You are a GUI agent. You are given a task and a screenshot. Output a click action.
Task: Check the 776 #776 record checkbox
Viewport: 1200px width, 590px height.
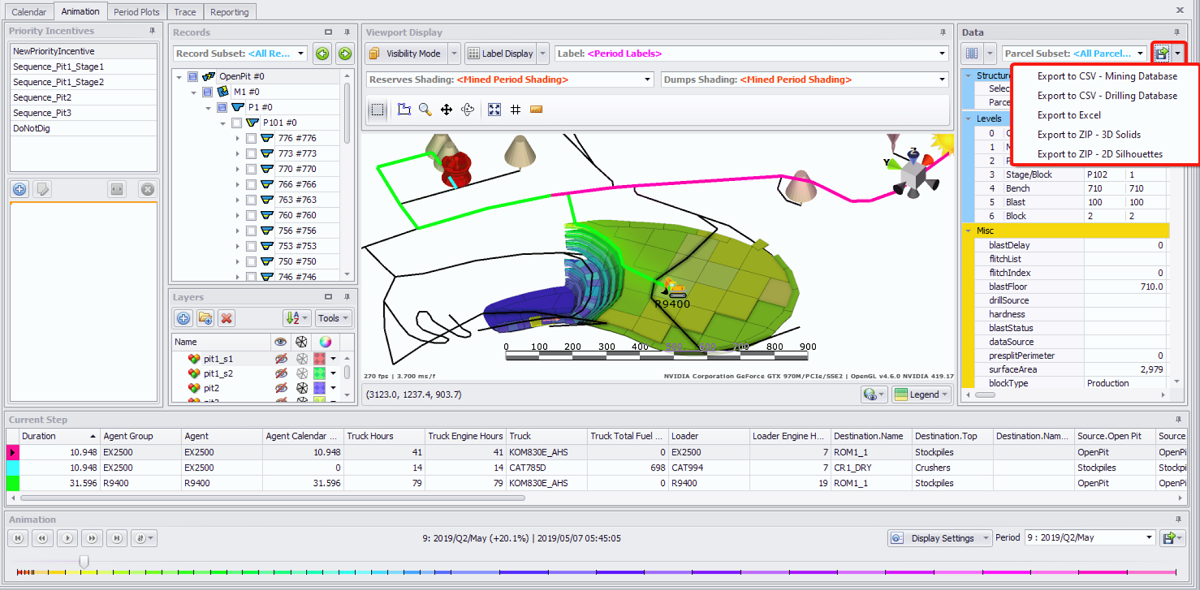coord(251,138)
